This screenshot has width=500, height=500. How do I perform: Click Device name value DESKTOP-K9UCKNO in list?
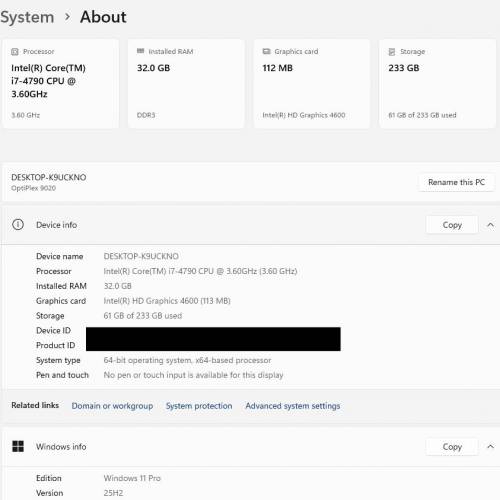141,256
